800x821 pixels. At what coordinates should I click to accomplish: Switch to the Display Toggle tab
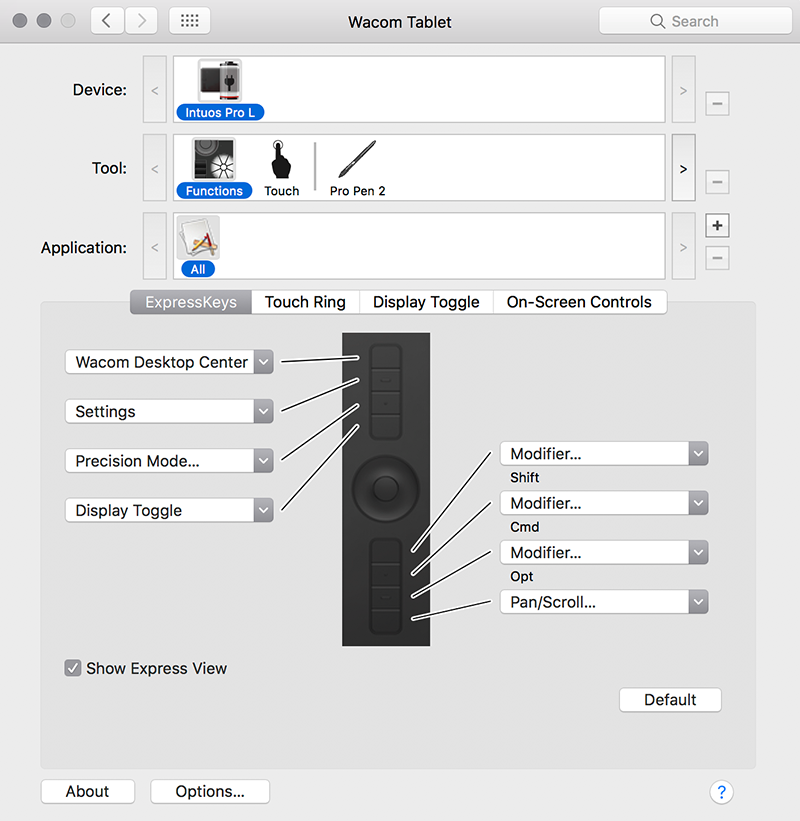[426, 302]
